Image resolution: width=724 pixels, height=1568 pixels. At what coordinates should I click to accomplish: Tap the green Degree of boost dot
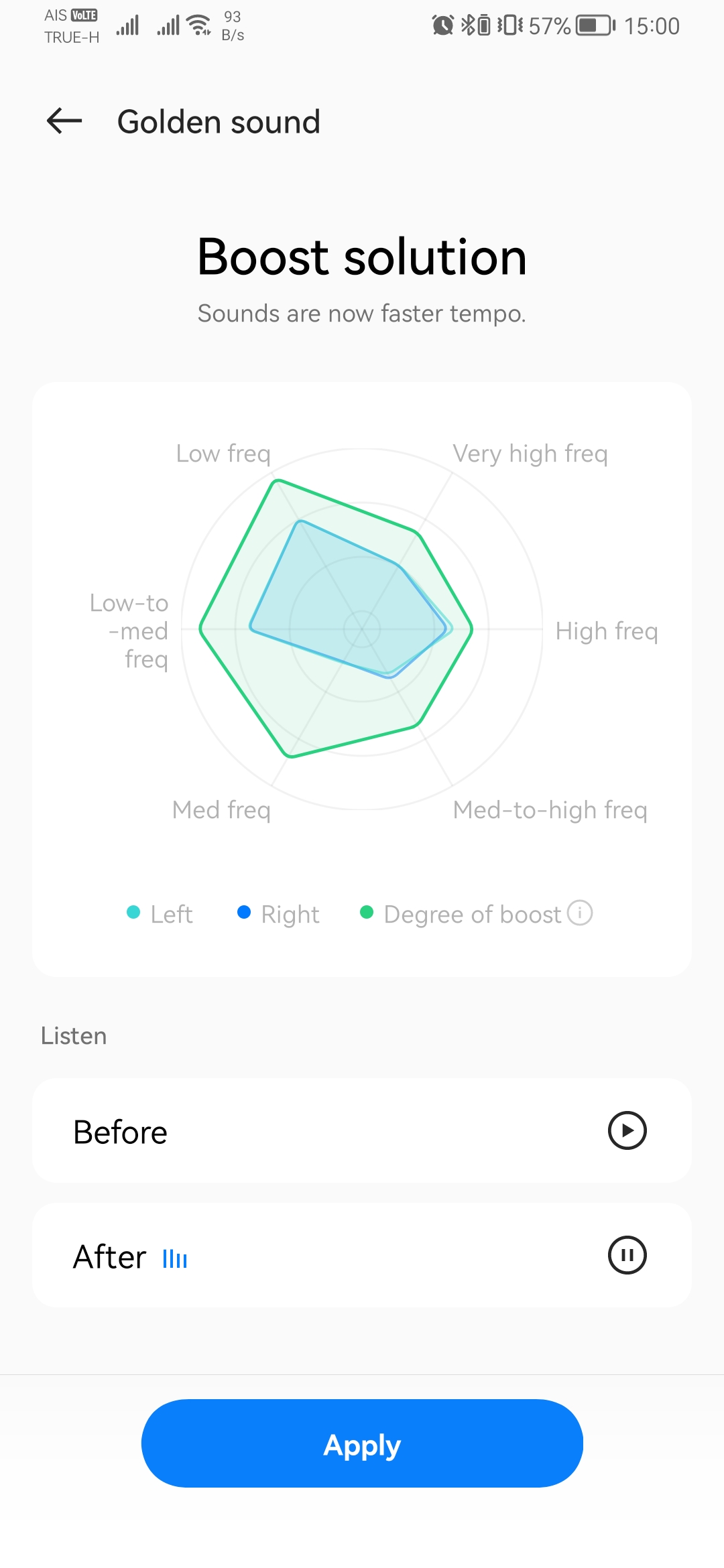(367, 913)
